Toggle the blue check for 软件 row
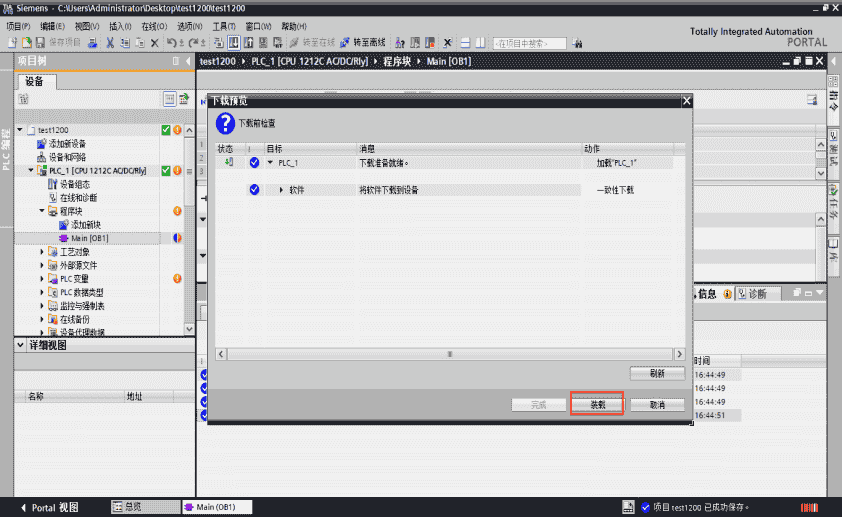Image resolution: width=842 pixels, height=517 pixels. click(x=254, y=189)
